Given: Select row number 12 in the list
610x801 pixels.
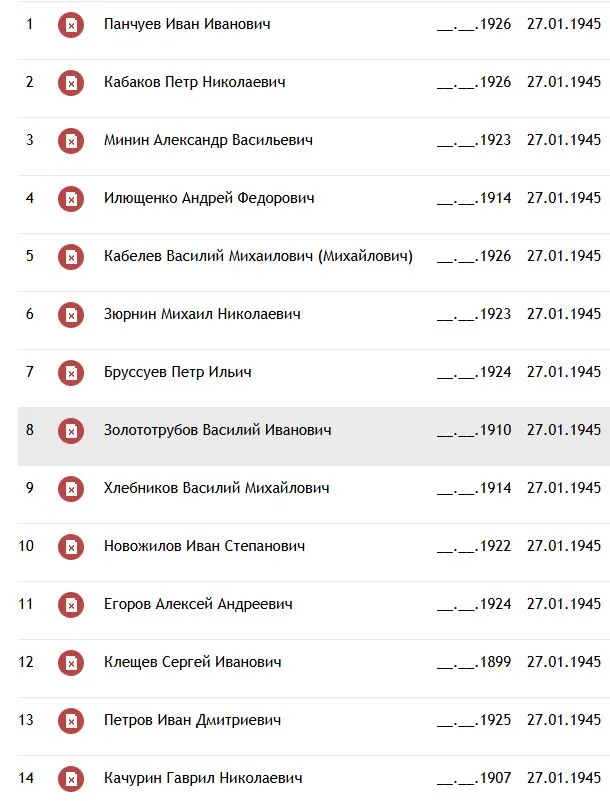Looking at the screenshot, I should coord(26,662).
